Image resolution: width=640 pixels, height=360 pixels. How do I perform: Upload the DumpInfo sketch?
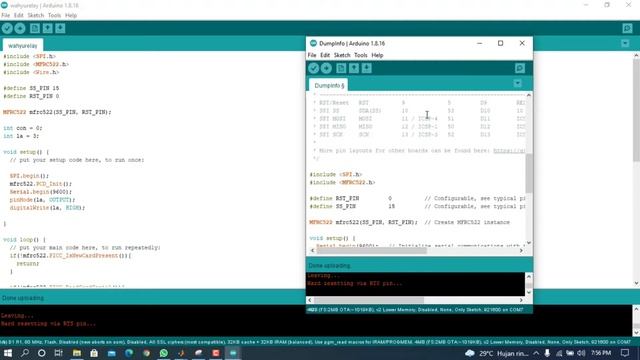[x=326, y=68]
